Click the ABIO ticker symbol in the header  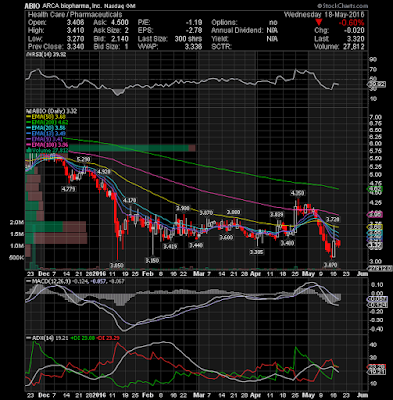pos(32,6)
